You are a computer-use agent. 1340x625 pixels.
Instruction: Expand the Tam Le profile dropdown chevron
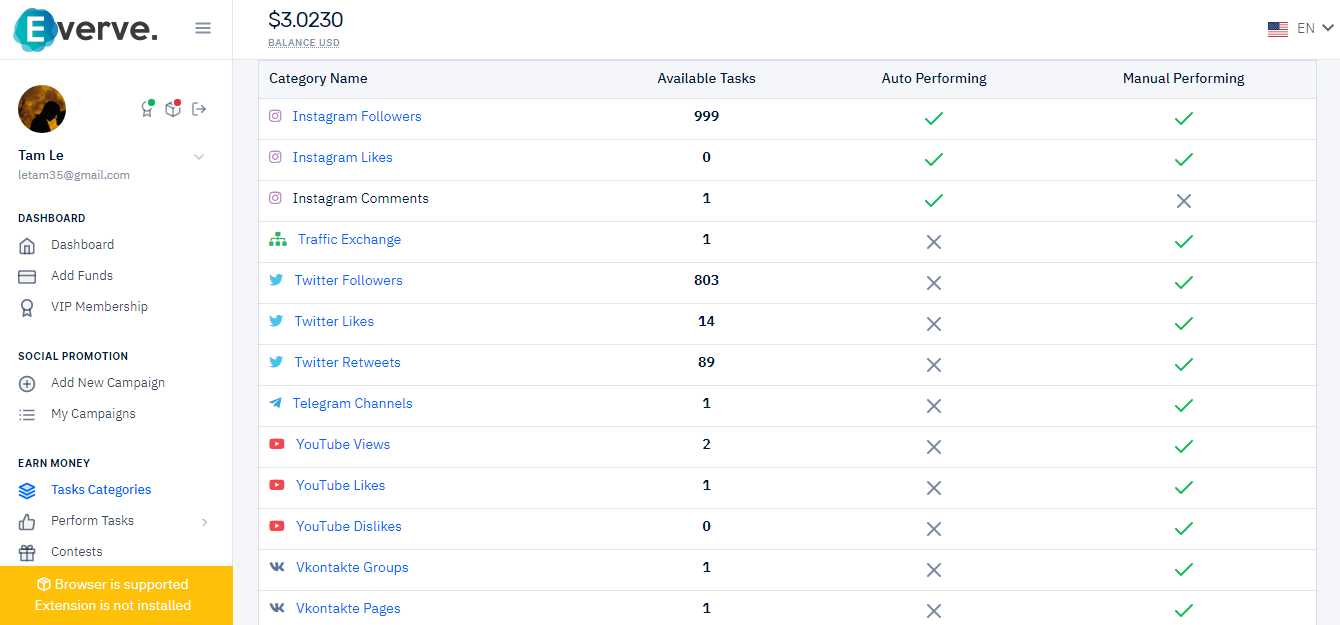click(x=199, y=156)
